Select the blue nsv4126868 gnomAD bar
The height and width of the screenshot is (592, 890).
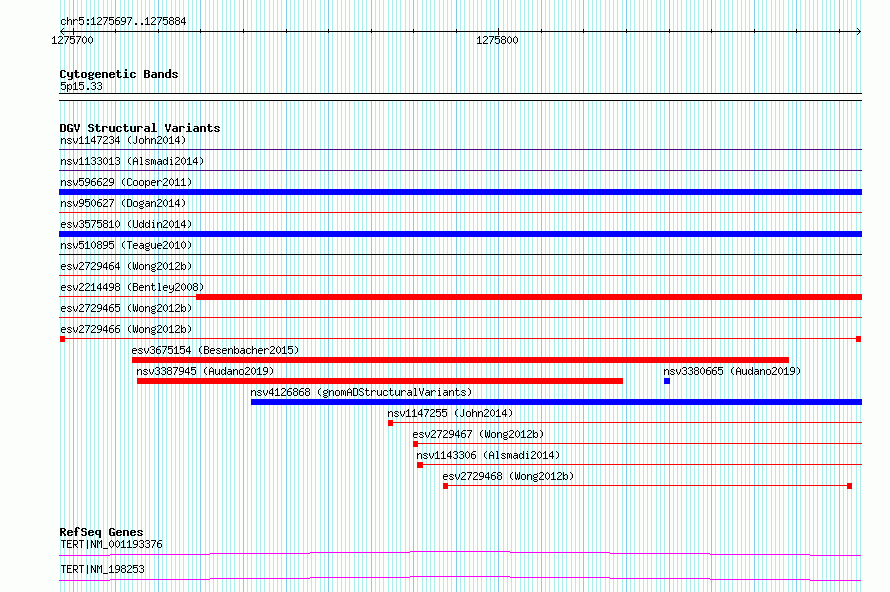pyautogui.click(x=556, y=402)
